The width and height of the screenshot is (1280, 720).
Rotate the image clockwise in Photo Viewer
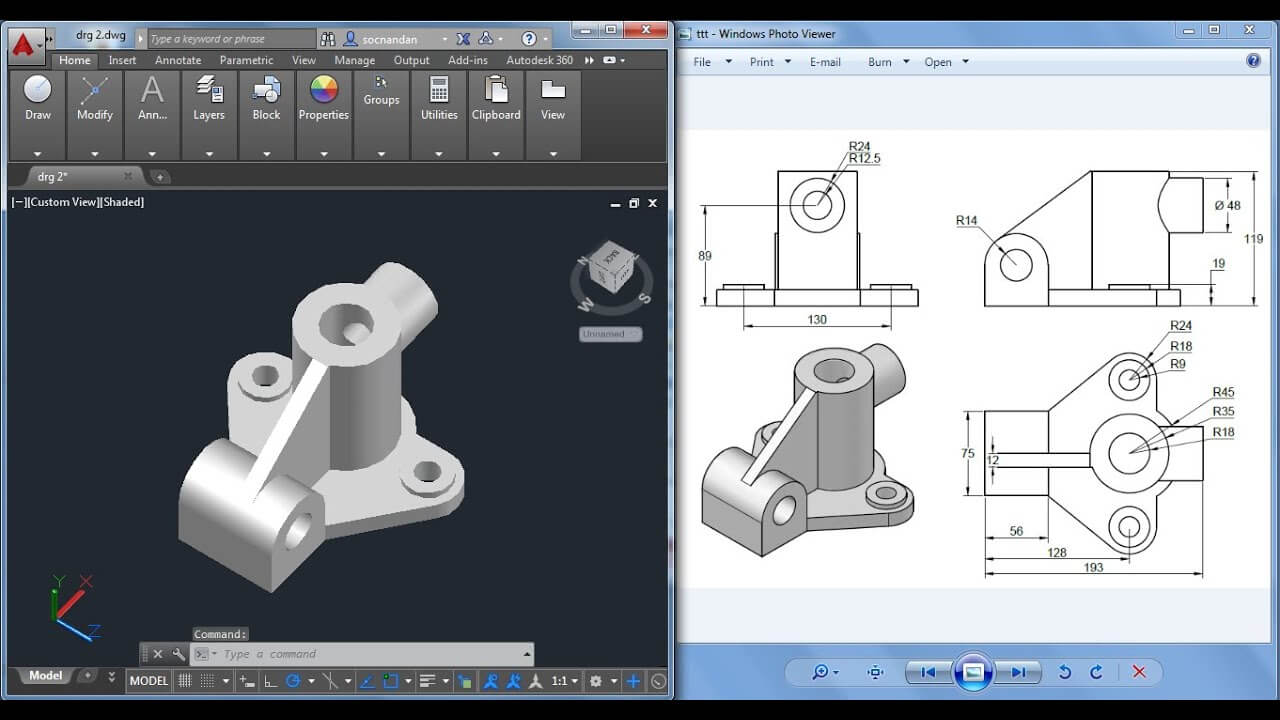tap(1098, 672)
